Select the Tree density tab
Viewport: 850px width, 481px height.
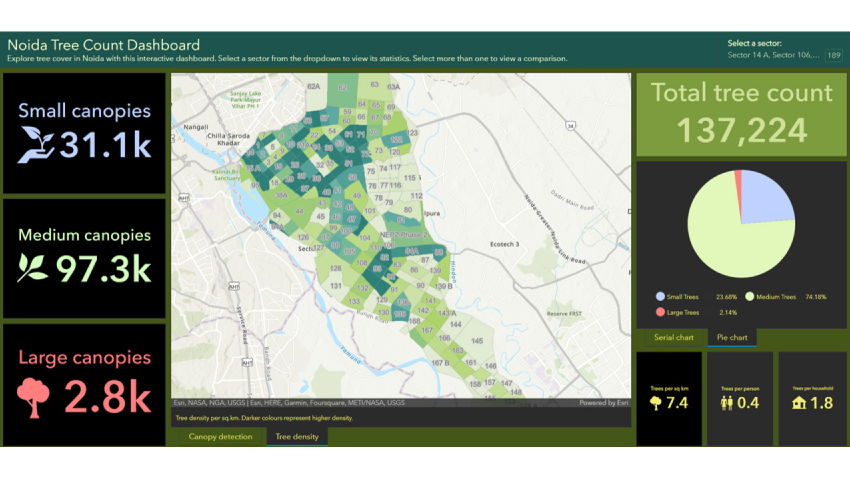click(297, 437)
